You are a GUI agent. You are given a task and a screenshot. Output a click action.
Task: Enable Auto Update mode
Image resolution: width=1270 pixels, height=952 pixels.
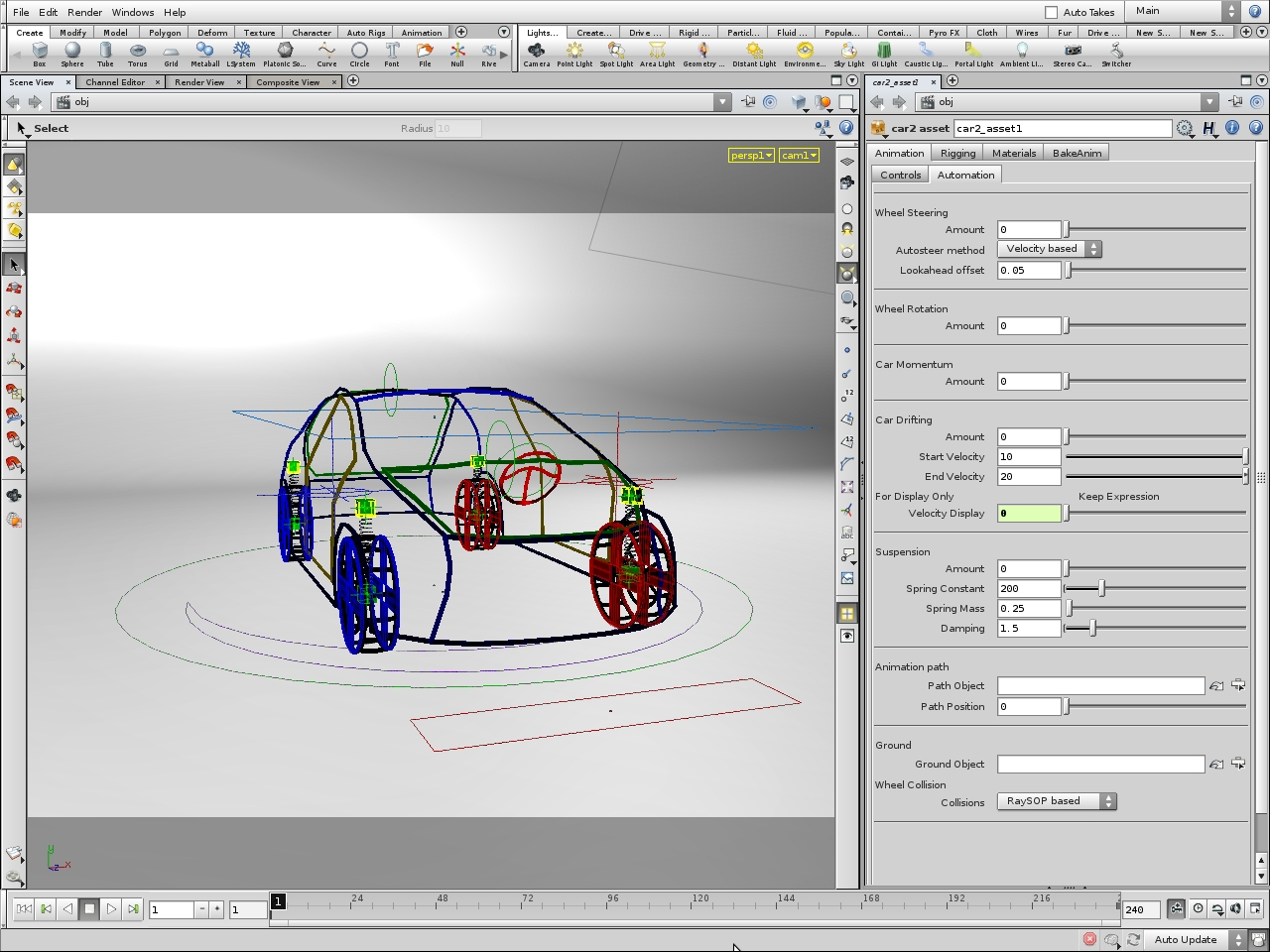pyautogui.click(x=1186, y=939)
